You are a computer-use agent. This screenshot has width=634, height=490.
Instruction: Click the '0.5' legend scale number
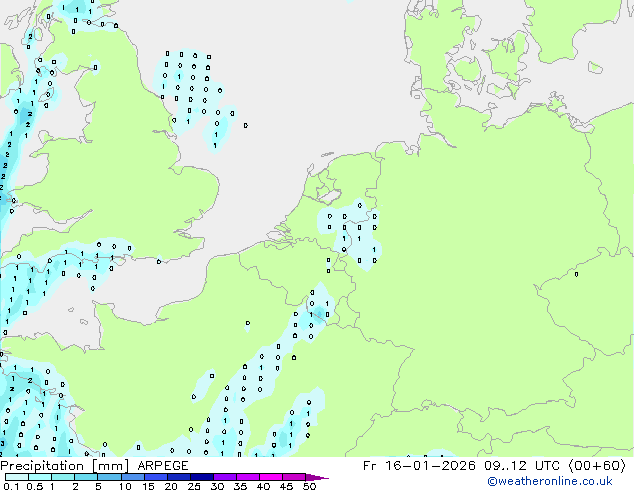(x=35, y=486)
